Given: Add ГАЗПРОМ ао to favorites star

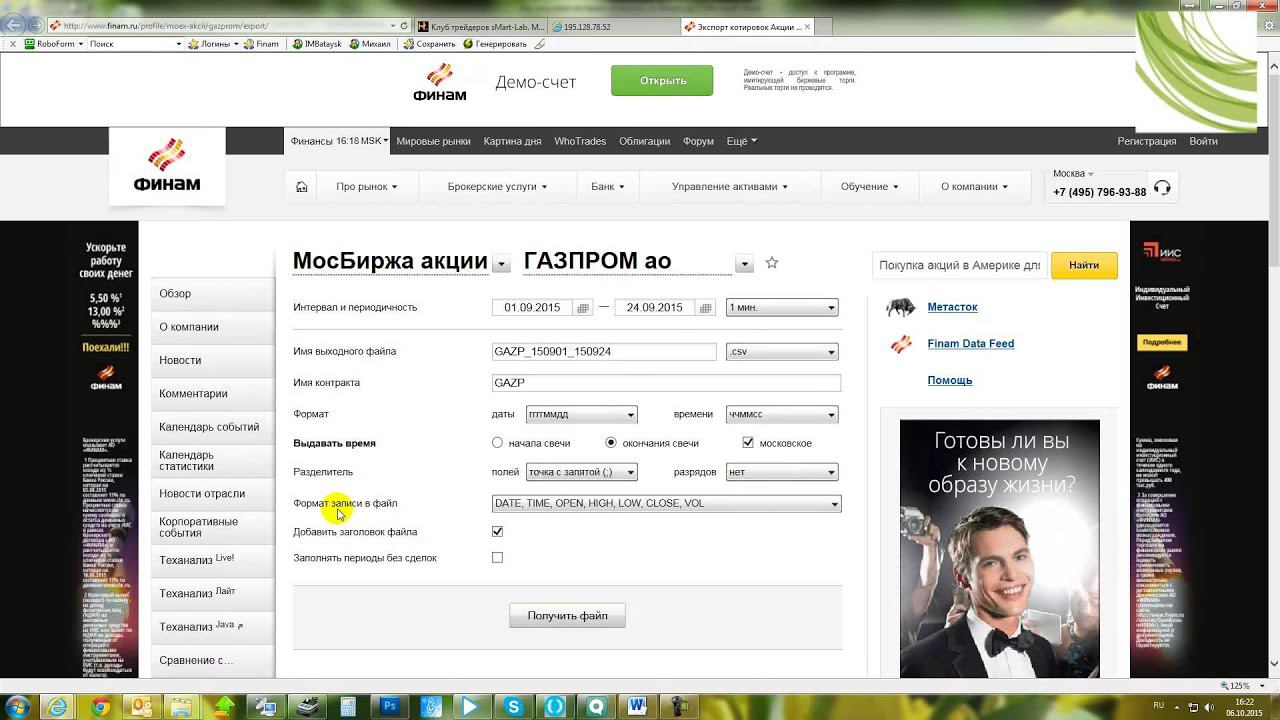Looking at the screenshot, I should click(771, 263).
